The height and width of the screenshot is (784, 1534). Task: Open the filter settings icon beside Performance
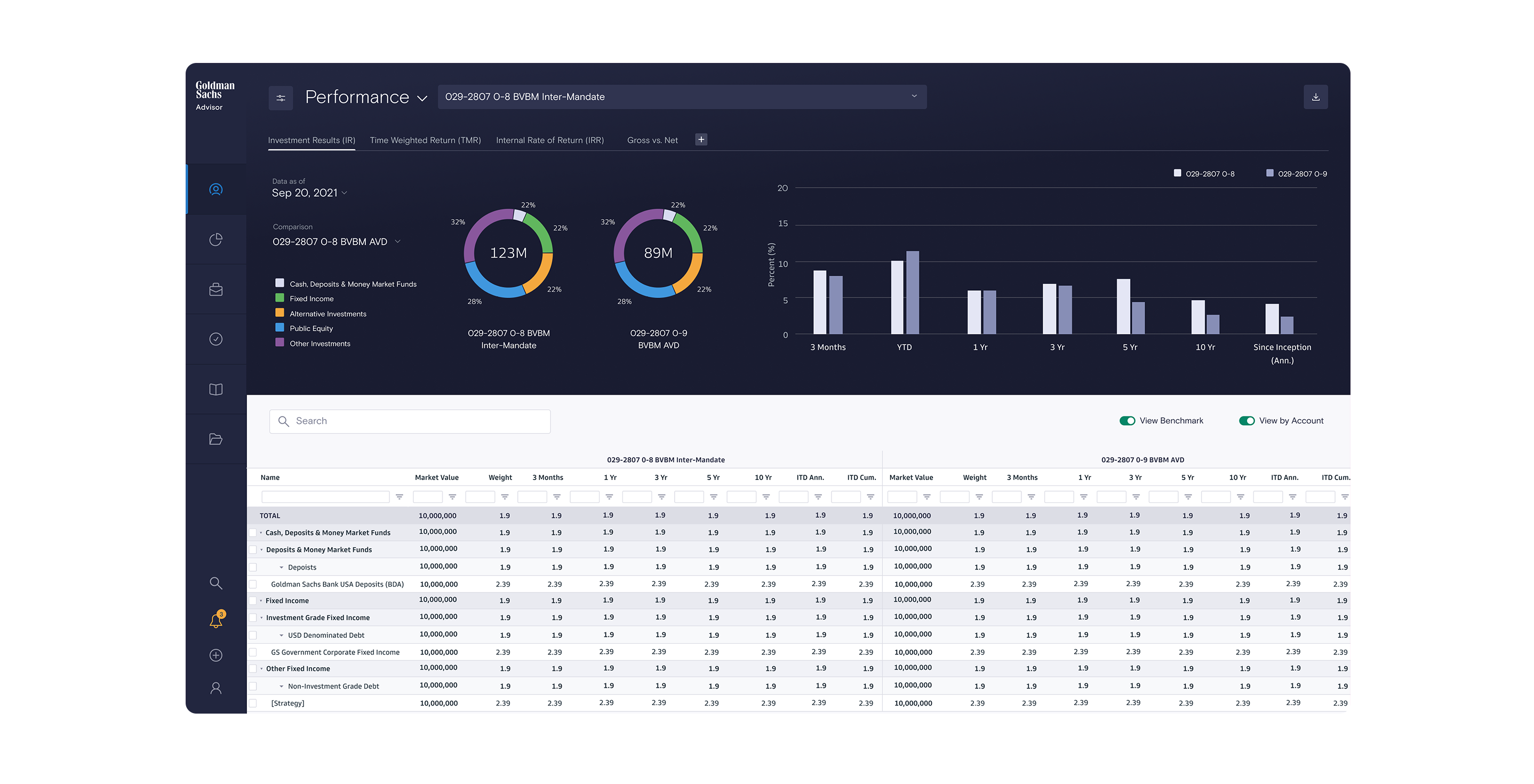point(281,98)
